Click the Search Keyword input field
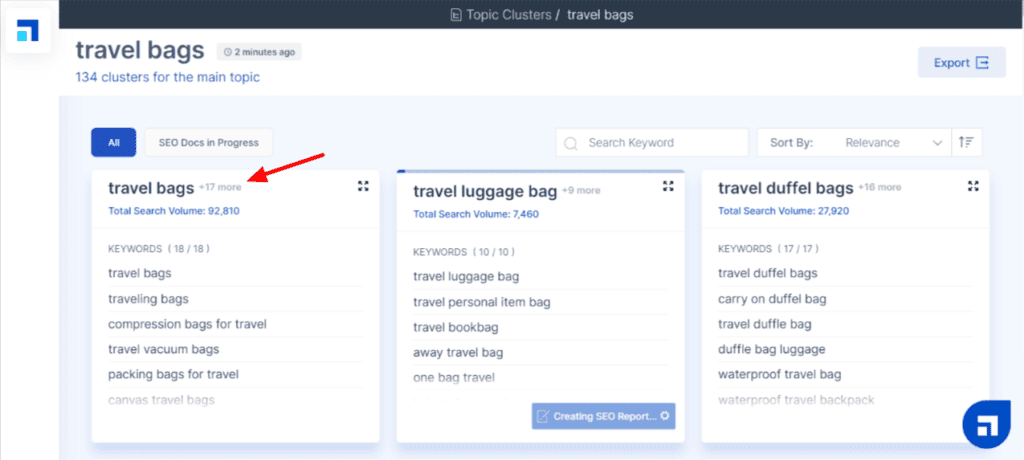 [660, 143]
